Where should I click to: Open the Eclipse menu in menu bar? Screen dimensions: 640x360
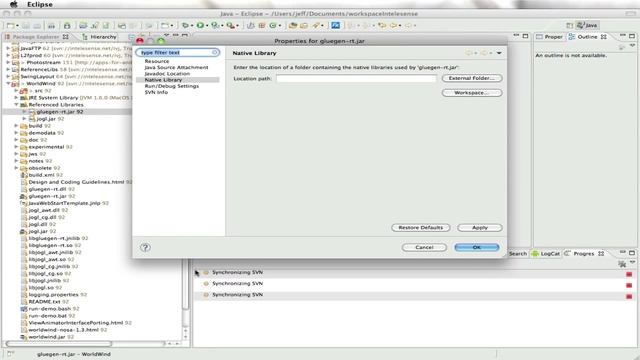pyautogui.click(x=40, y=4)
